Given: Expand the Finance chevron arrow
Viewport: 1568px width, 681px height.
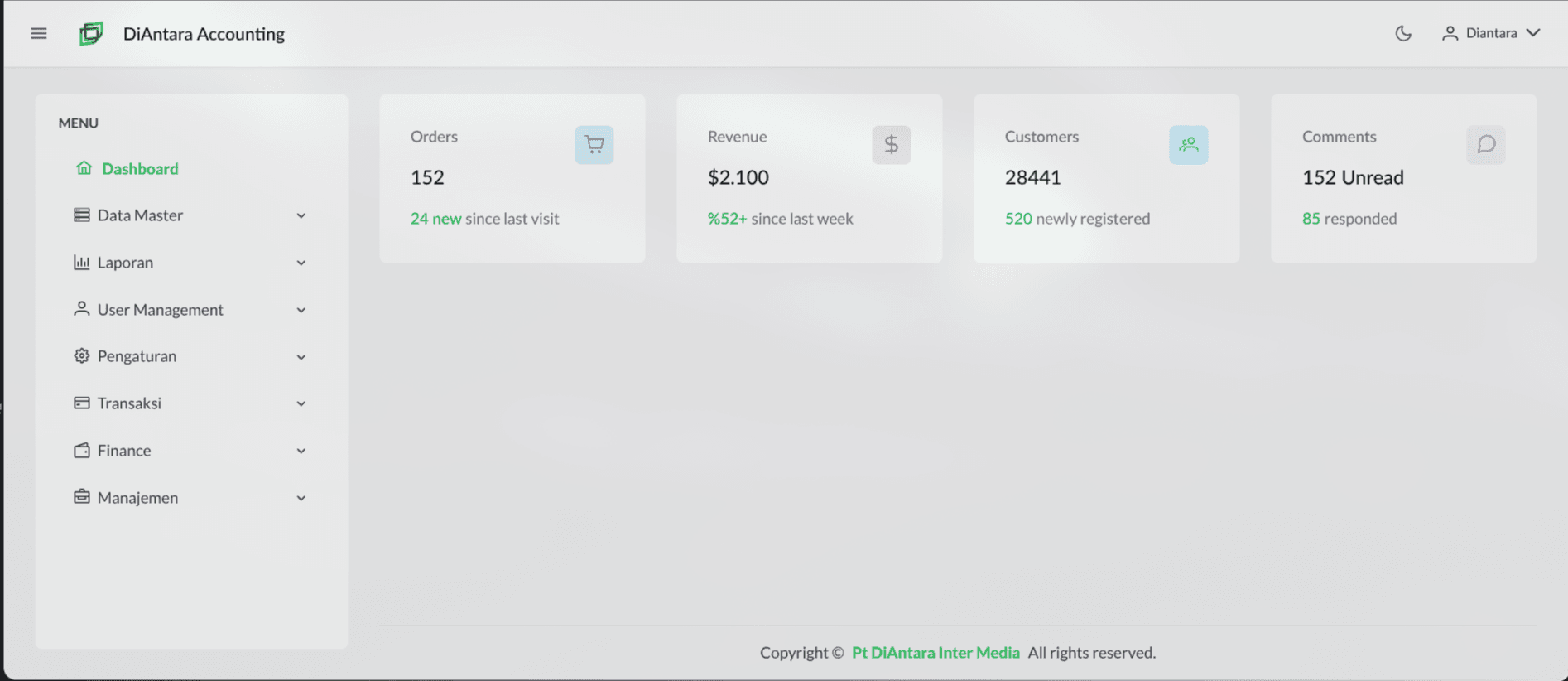Looking at the screenshot, I should click(301, 451).
